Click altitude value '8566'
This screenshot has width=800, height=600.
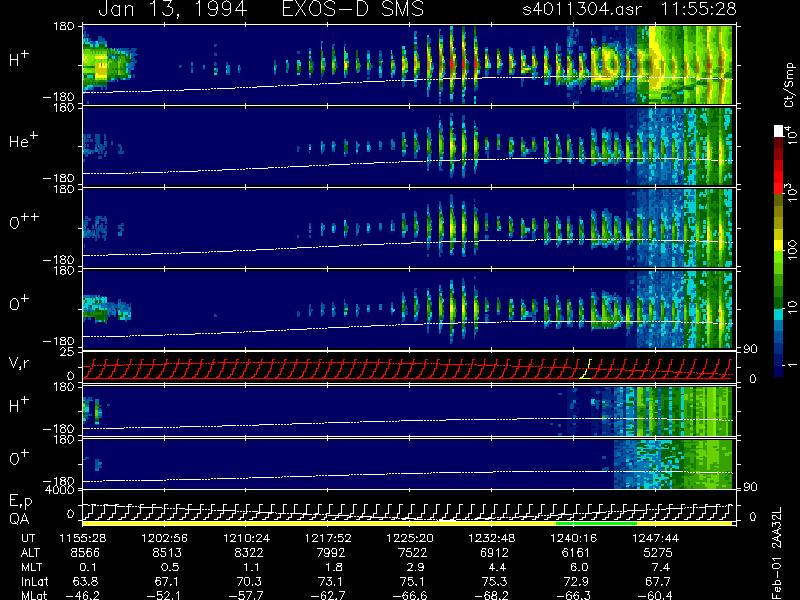[85, 553]
